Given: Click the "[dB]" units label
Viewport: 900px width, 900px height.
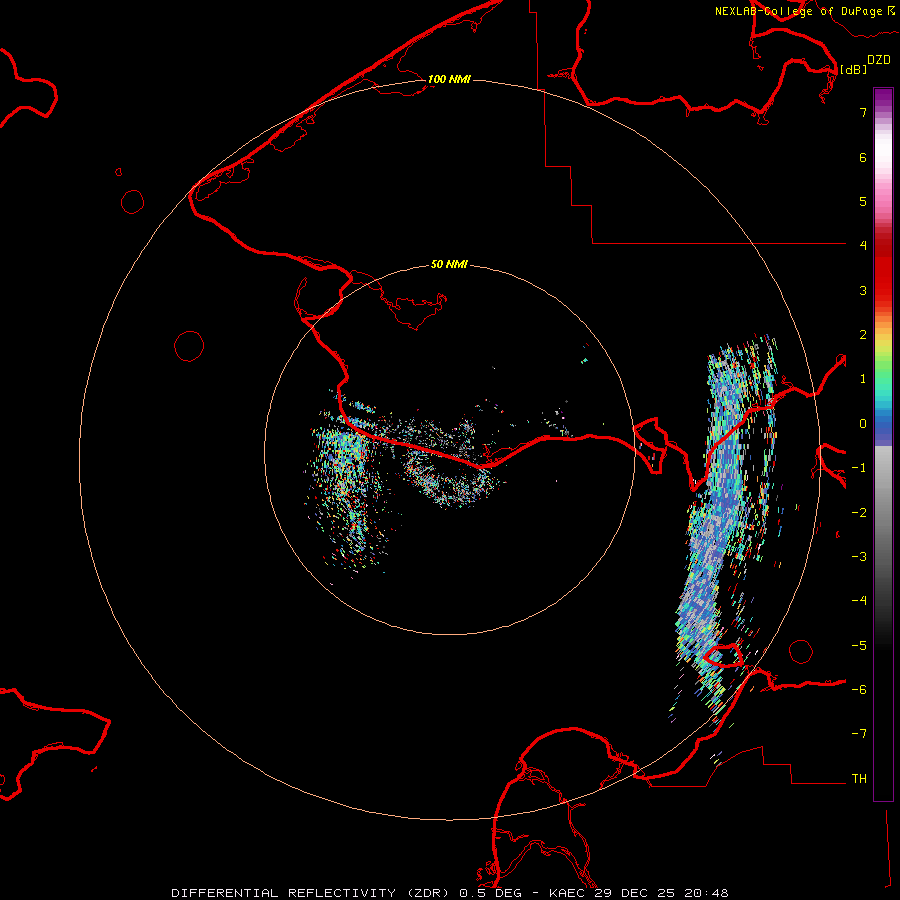Looking at the screenshot, I should [853, 69].
